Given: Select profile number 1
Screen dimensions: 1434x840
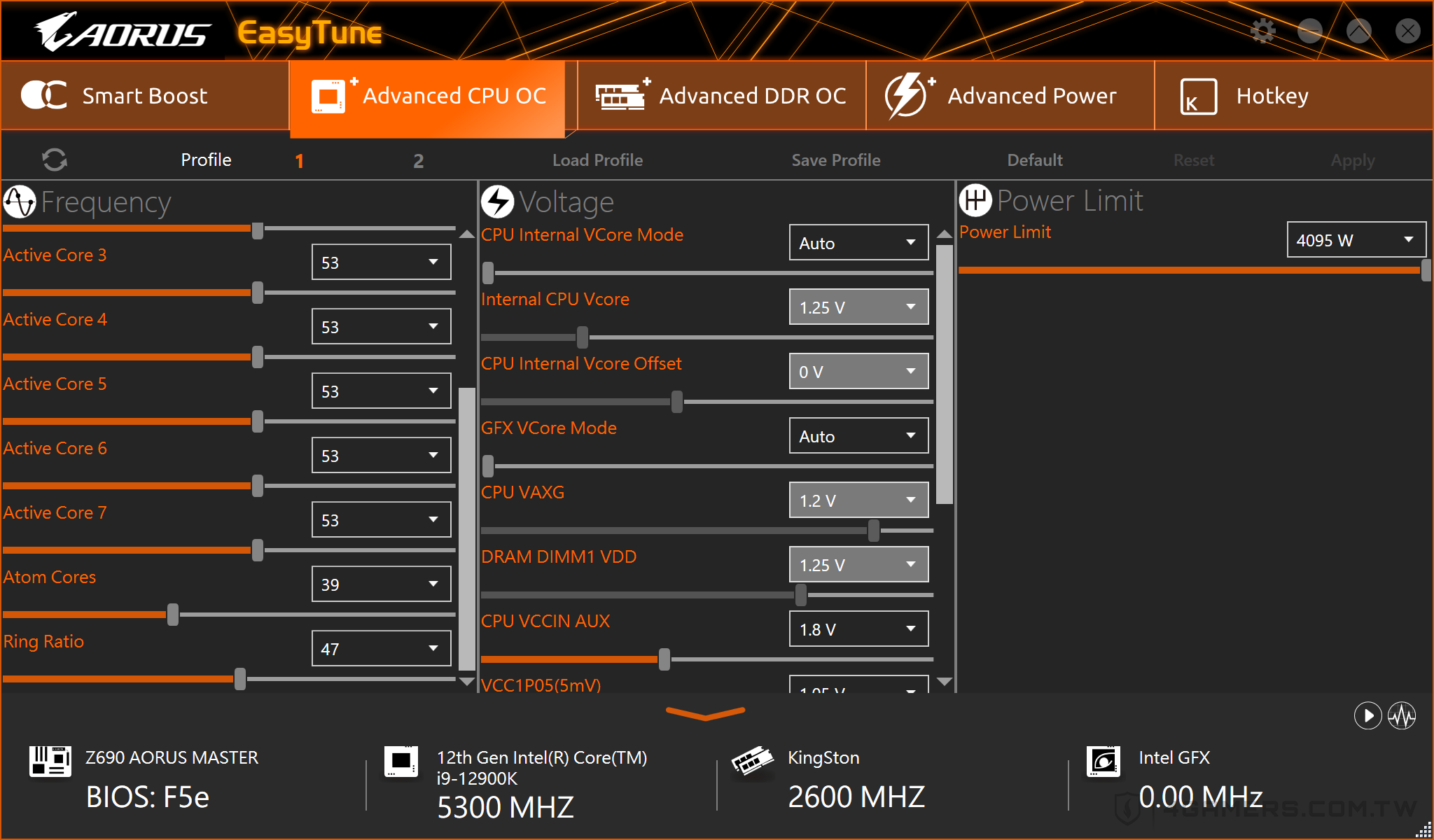Looking at the screenshot, I should pyautogui.click(x=300, y=161).
